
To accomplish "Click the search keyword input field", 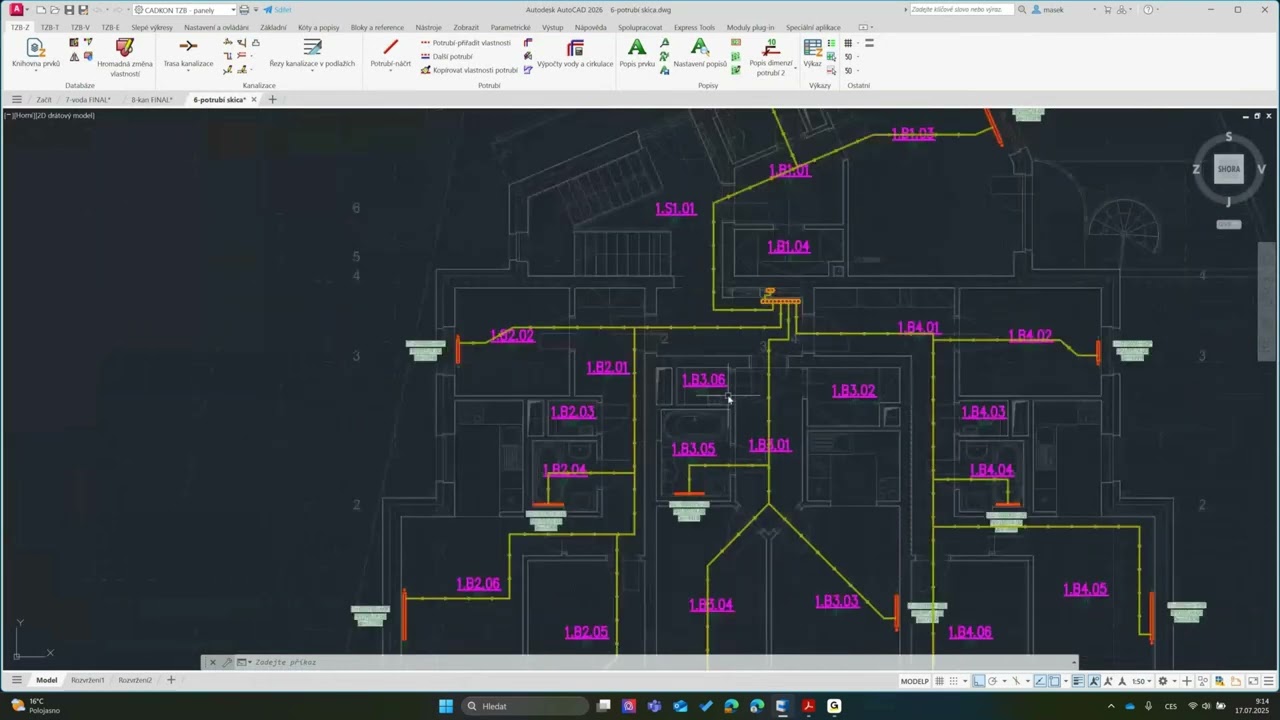I will pyautogui.click(x=961, y=10).
